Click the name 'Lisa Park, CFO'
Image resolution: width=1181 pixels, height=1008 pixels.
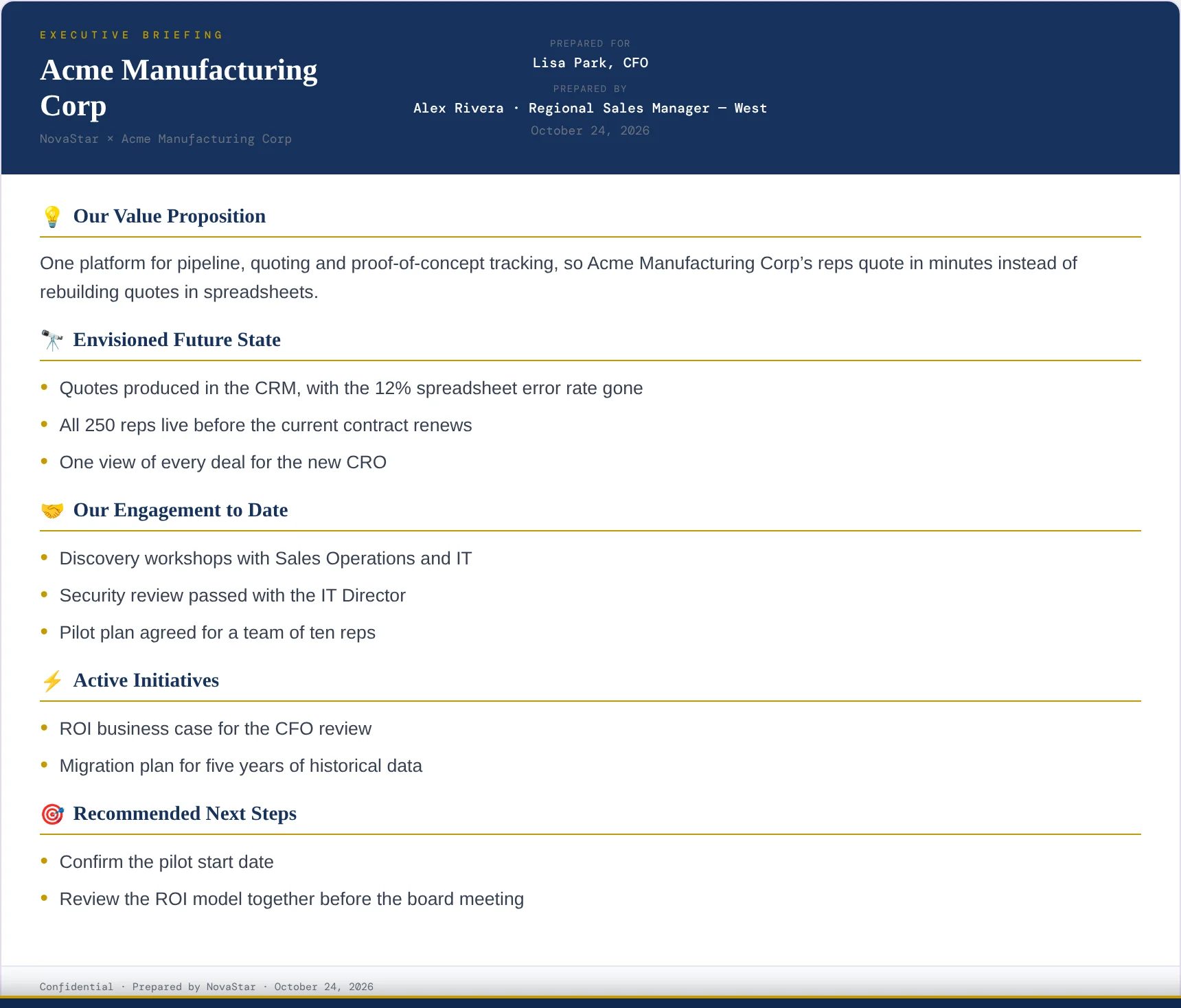tap(590, 62)
